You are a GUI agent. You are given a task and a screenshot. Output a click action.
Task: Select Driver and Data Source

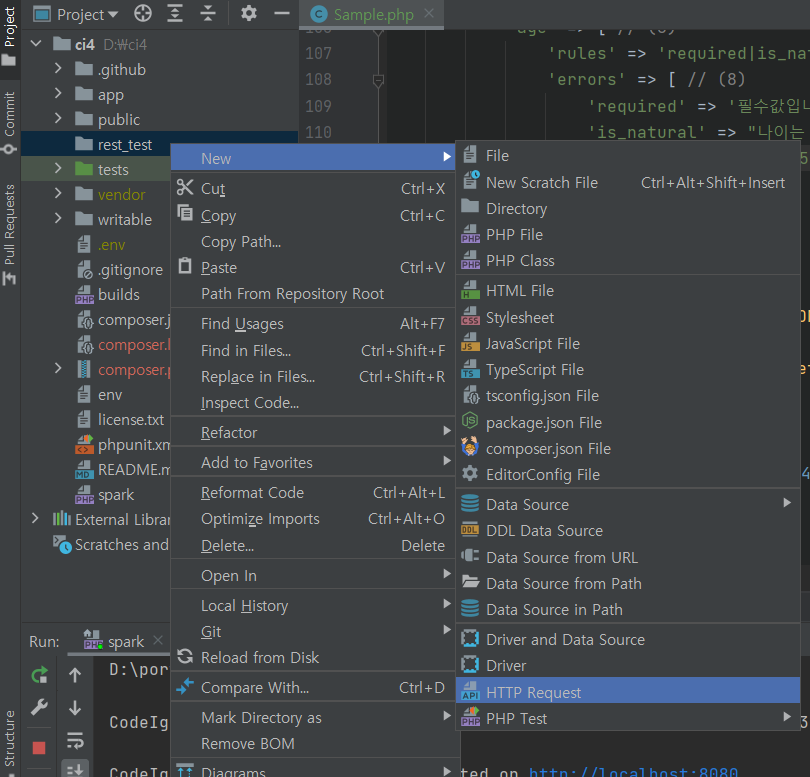point(628,640)
